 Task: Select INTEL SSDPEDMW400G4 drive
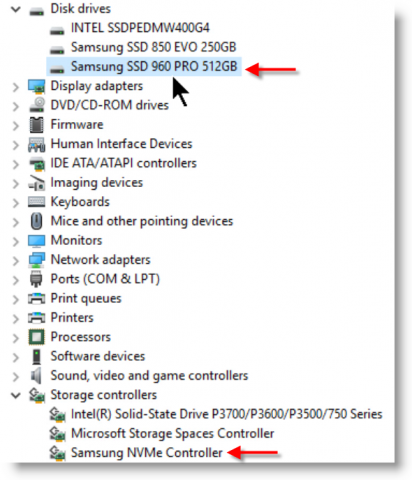pyautogui.click(x=140, y=28)
